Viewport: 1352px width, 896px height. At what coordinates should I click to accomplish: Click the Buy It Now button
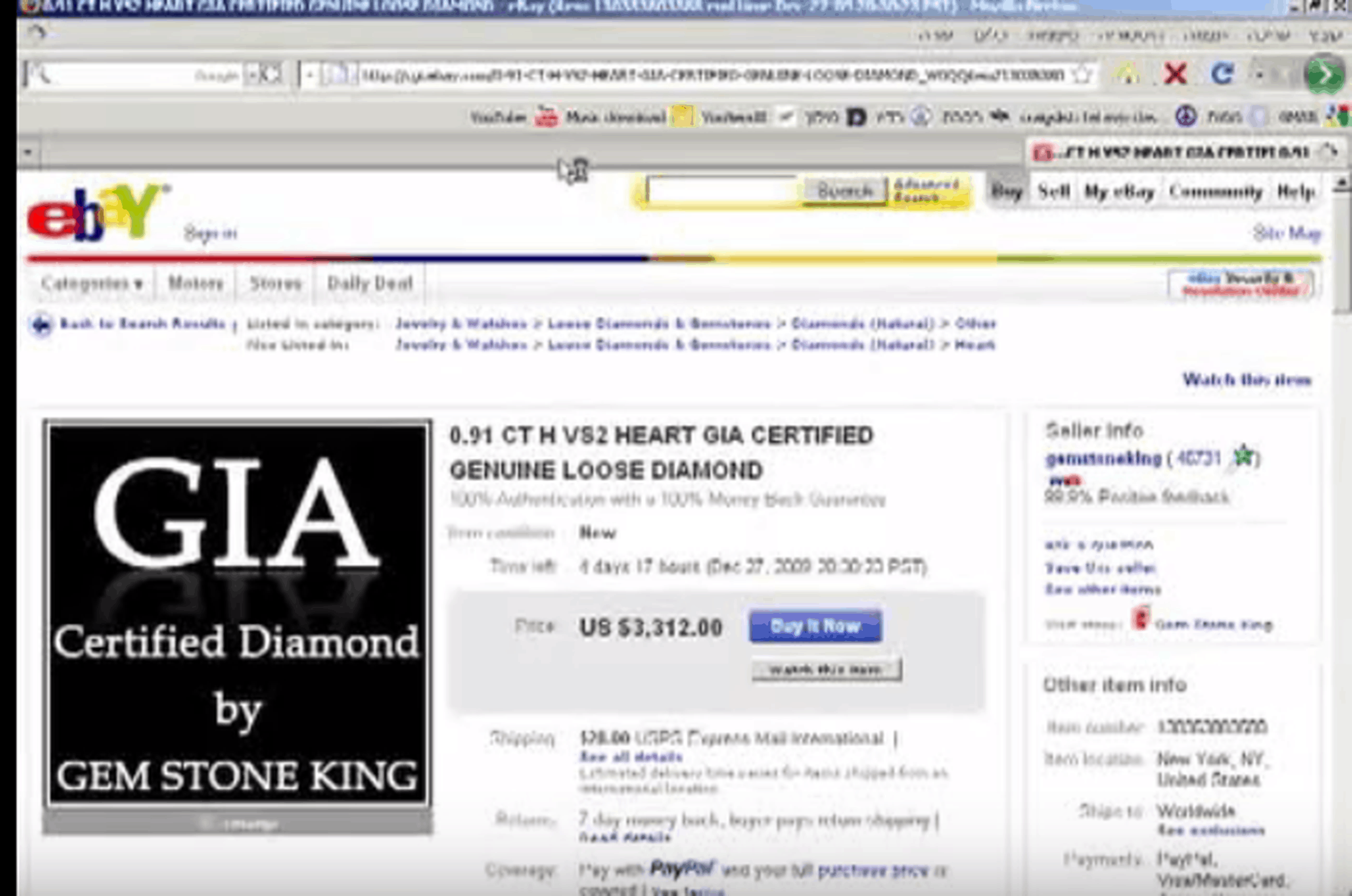[816, 626]
